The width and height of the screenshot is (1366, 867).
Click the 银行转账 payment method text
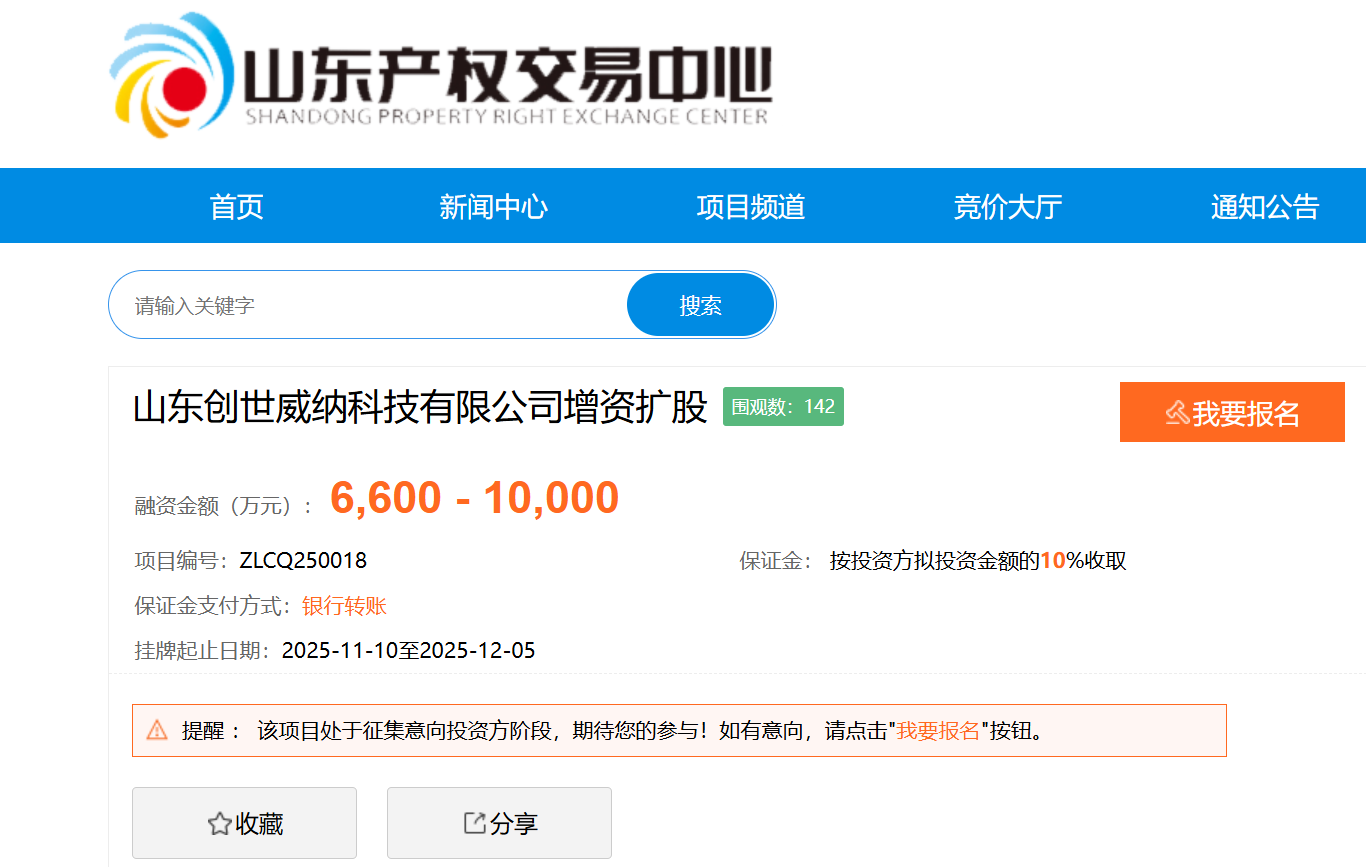pyautogui.click(x=344, y=606)
